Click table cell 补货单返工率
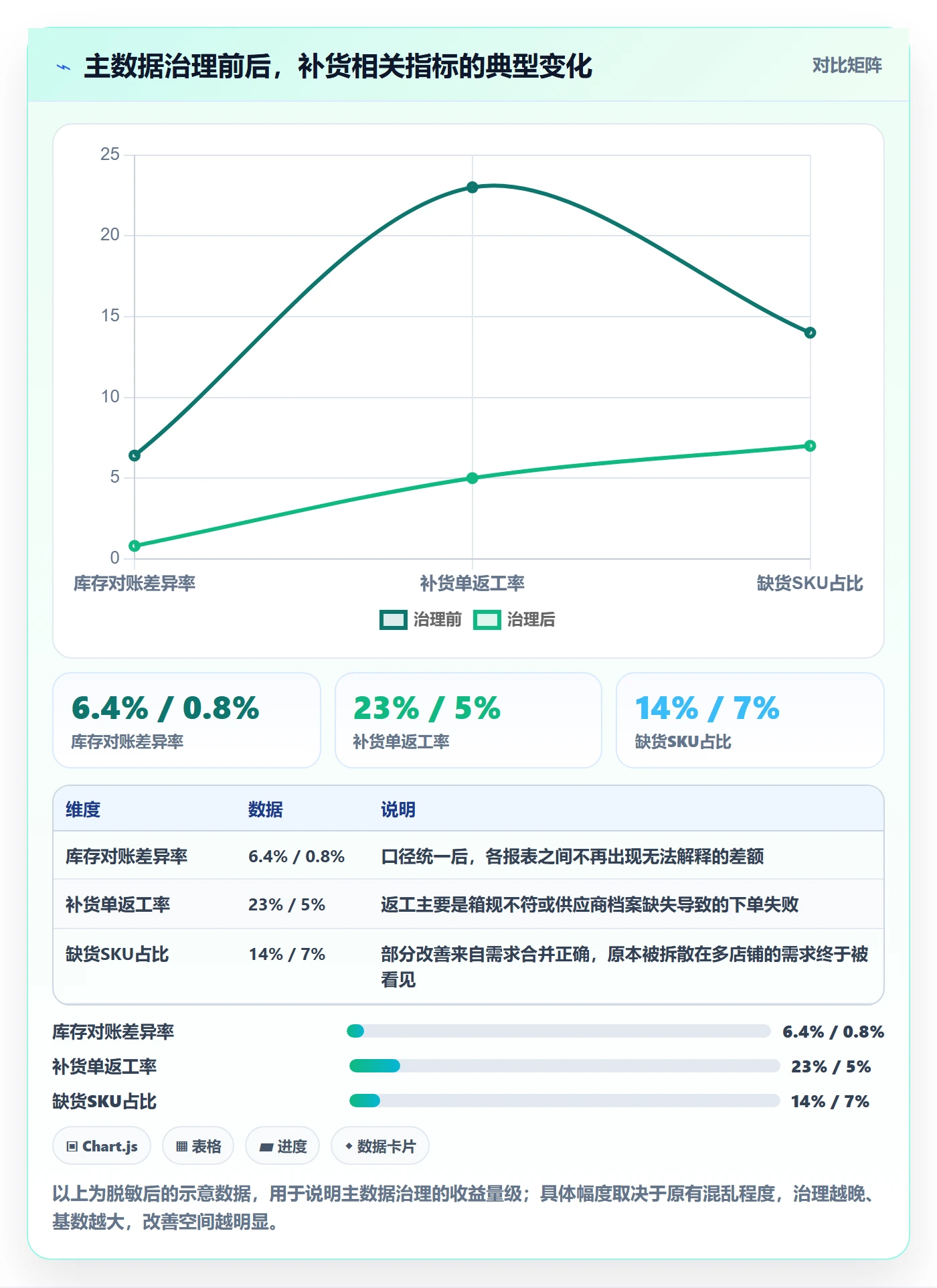Screen dimensions: 937x1288 [x=118, y=904]
